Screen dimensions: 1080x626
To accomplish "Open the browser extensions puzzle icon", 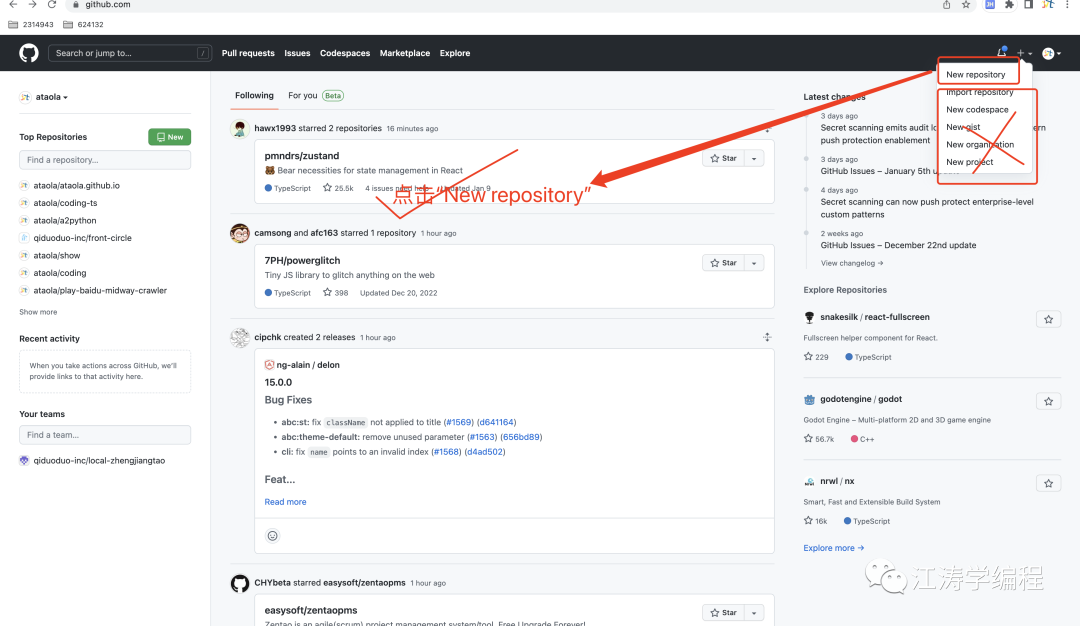I will 1009,5.
